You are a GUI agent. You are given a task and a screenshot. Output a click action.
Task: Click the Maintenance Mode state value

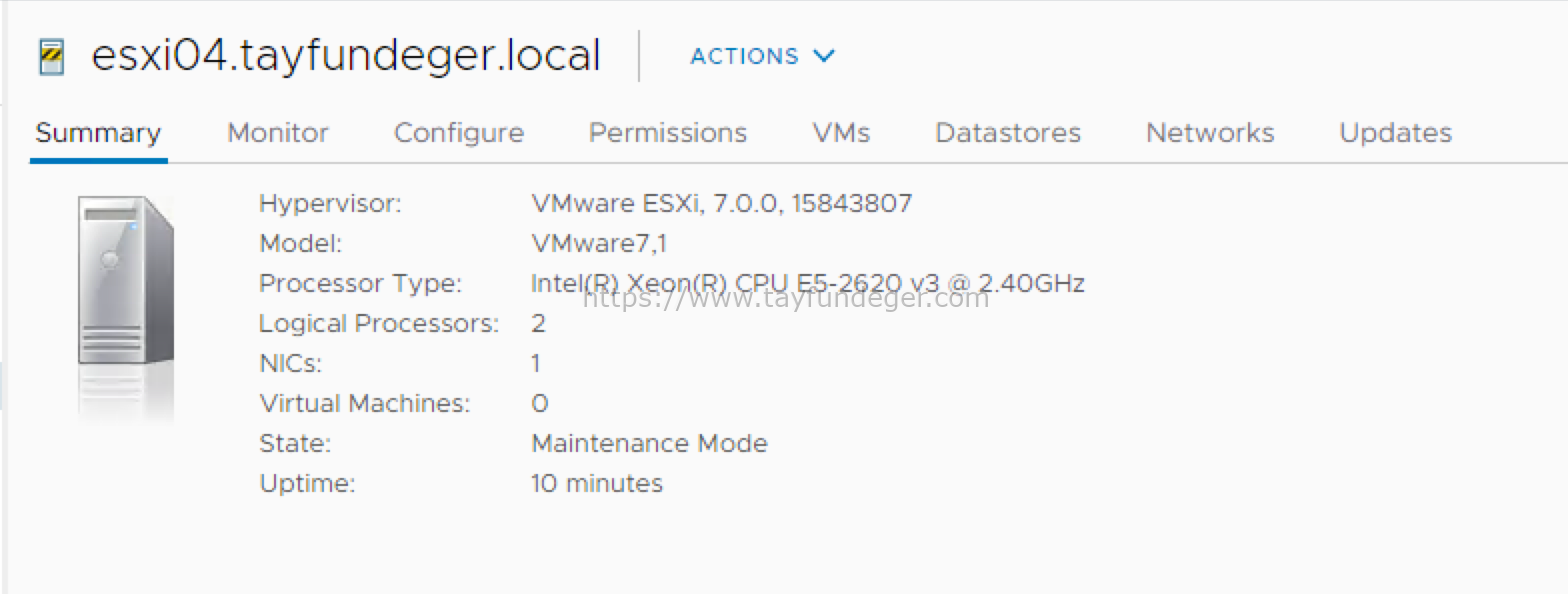(x=650, y=443)
